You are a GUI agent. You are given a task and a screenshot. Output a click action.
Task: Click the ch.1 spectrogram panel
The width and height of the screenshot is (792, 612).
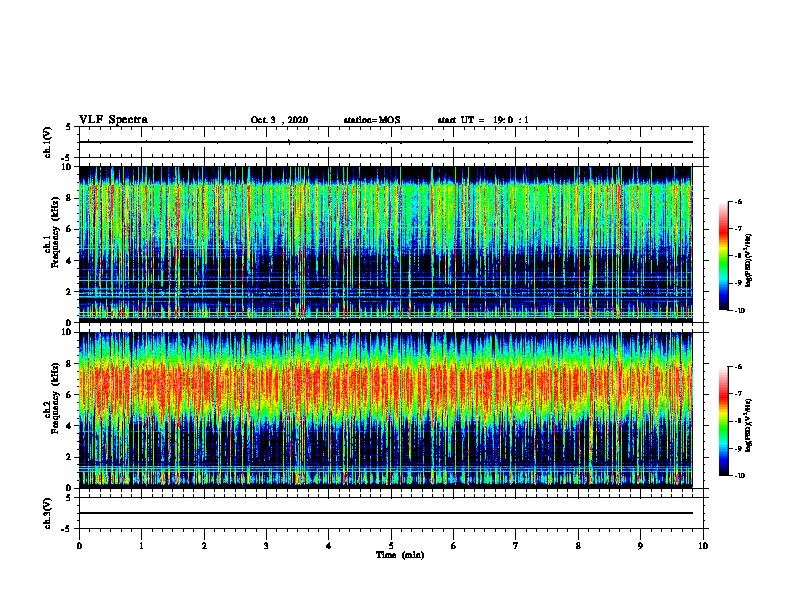click(385, 244)
